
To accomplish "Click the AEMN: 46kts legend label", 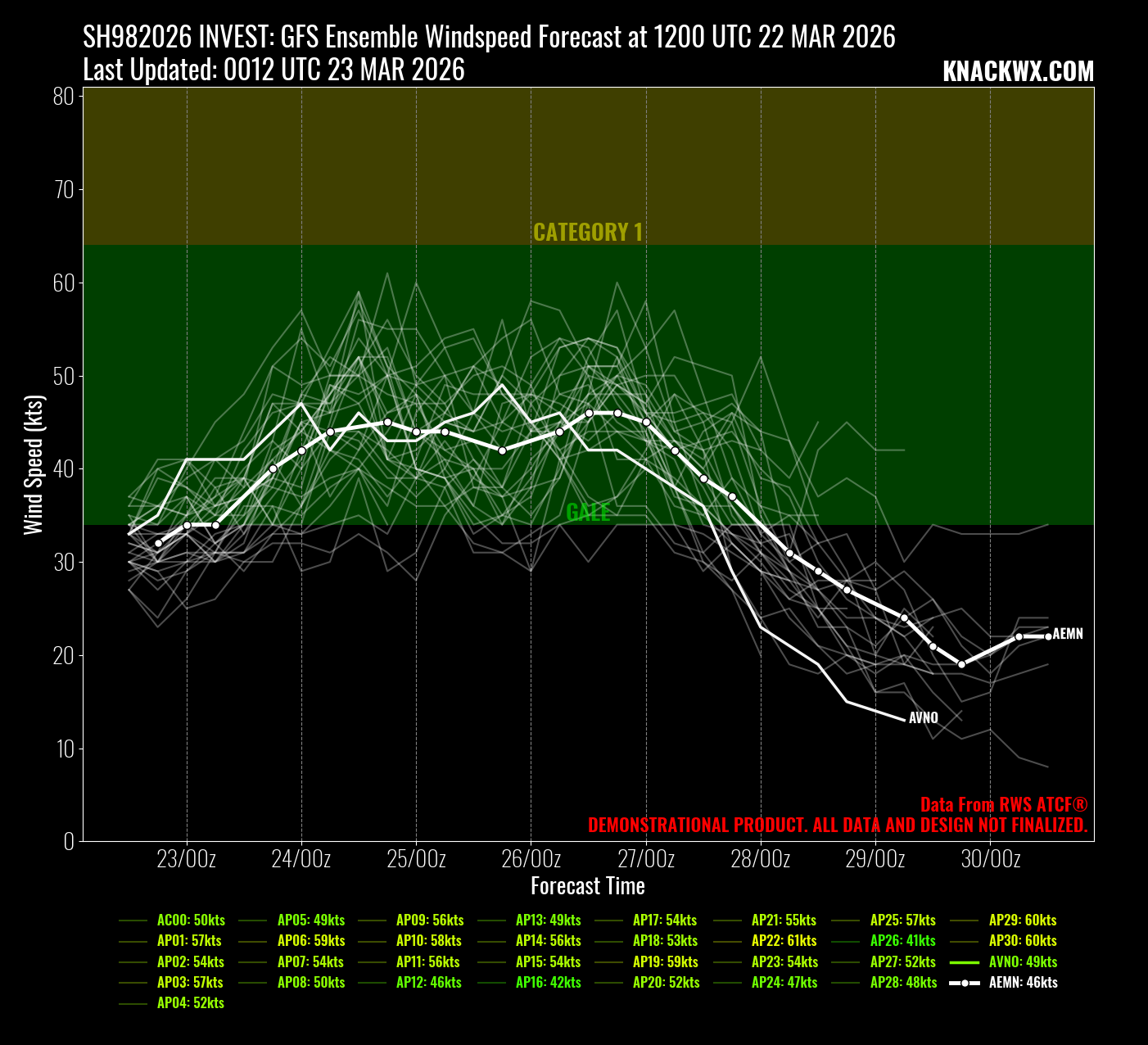I will tap(1023, 983).
